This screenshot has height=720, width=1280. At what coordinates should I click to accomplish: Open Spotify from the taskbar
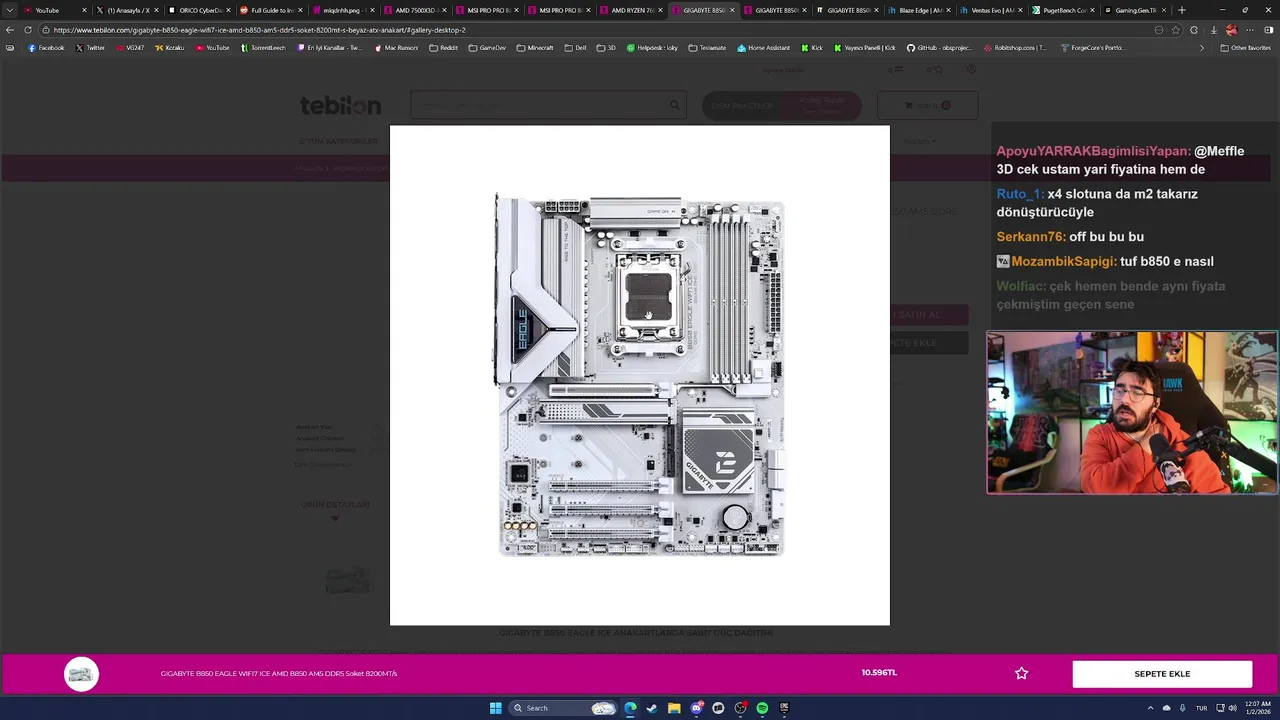click(x=762, y=708)
